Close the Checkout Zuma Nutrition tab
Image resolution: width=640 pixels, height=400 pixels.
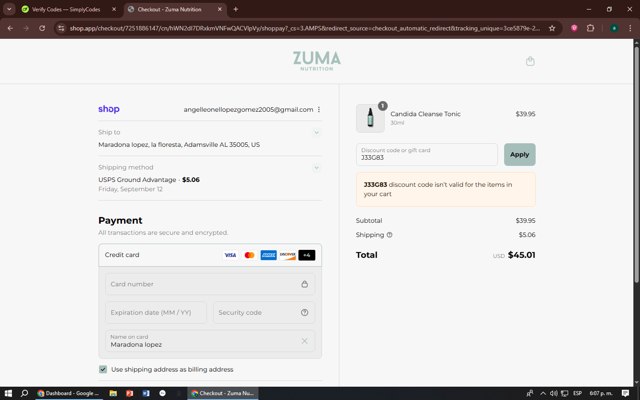click(220, 9)
